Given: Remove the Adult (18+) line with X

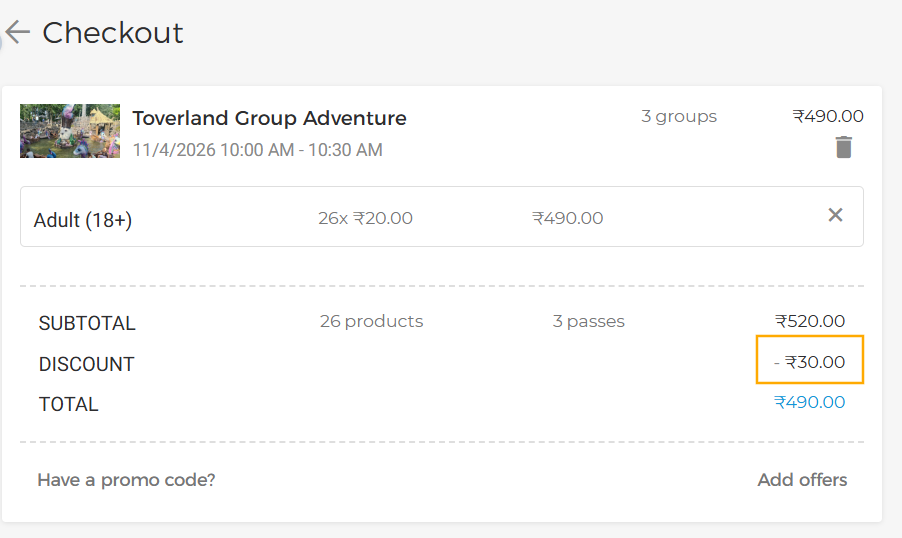Looking at the screenshot, I should [x=836, y=215].
